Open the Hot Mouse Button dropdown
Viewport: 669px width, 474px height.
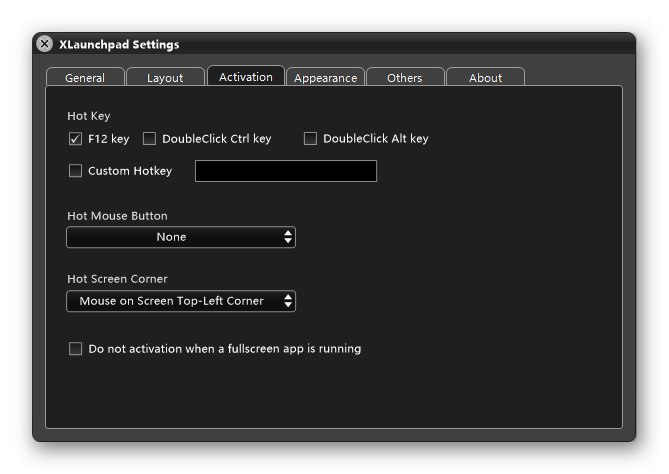[x=181, y=237]
